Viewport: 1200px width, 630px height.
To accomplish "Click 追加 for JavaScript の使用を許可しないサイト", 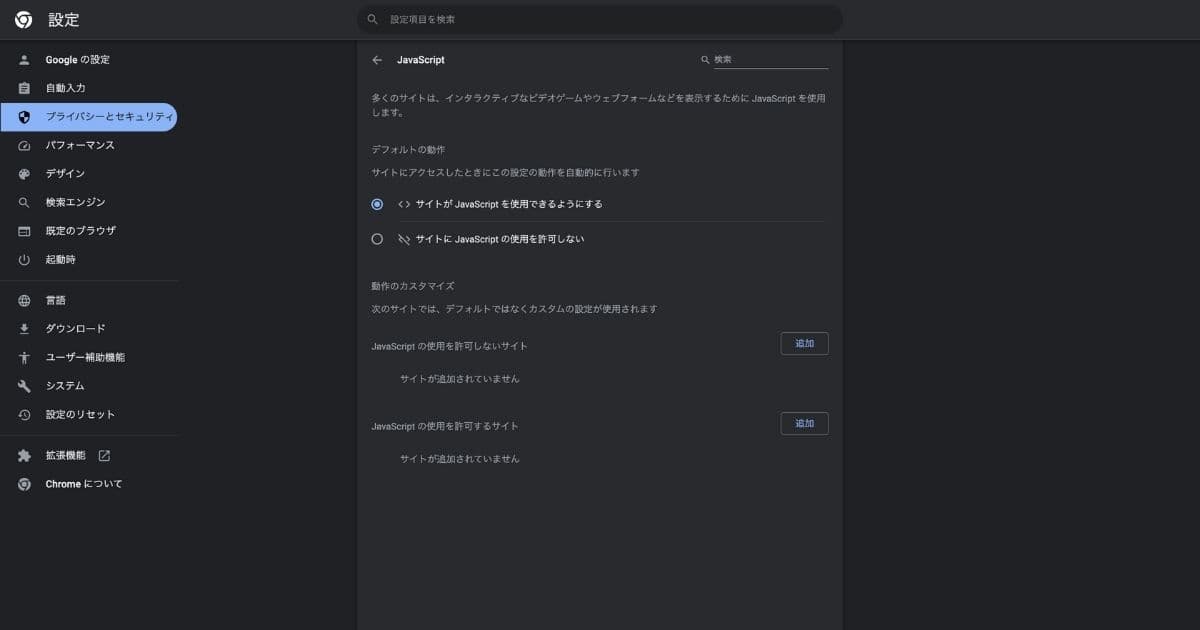I will point(804,344).
